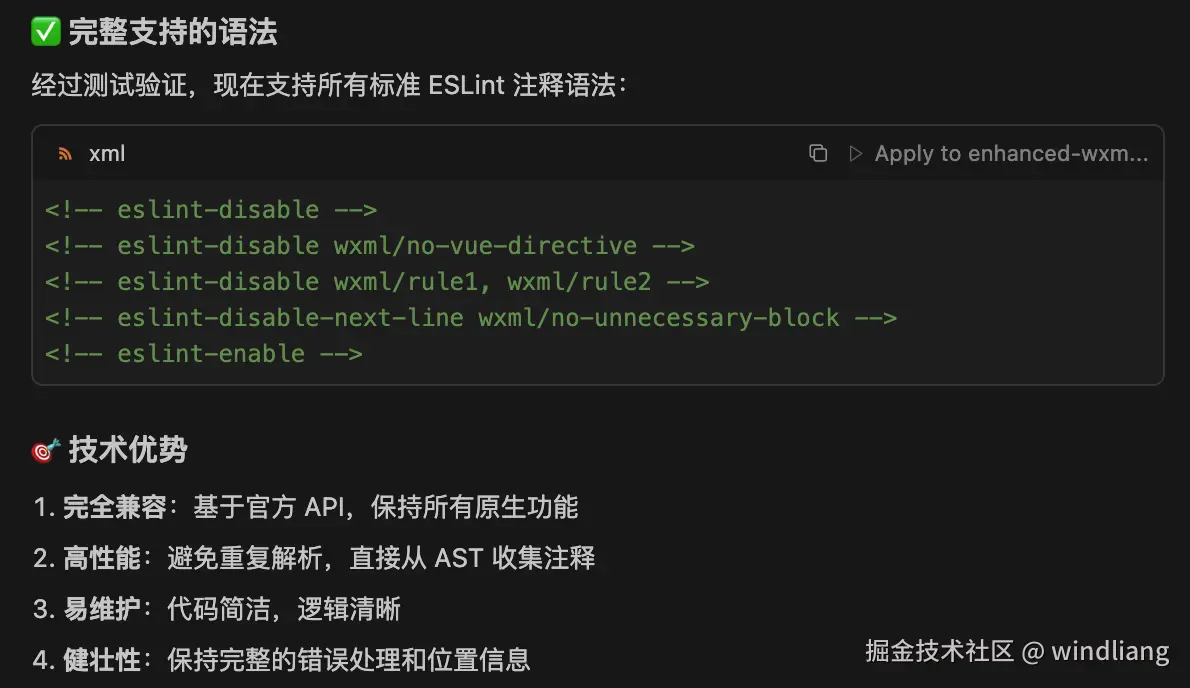The width and height of the screenshot is (1190, 688).
Task: Click the paragraph mentioning ESLint 注释语法
Action: click(x=330, y=85)
